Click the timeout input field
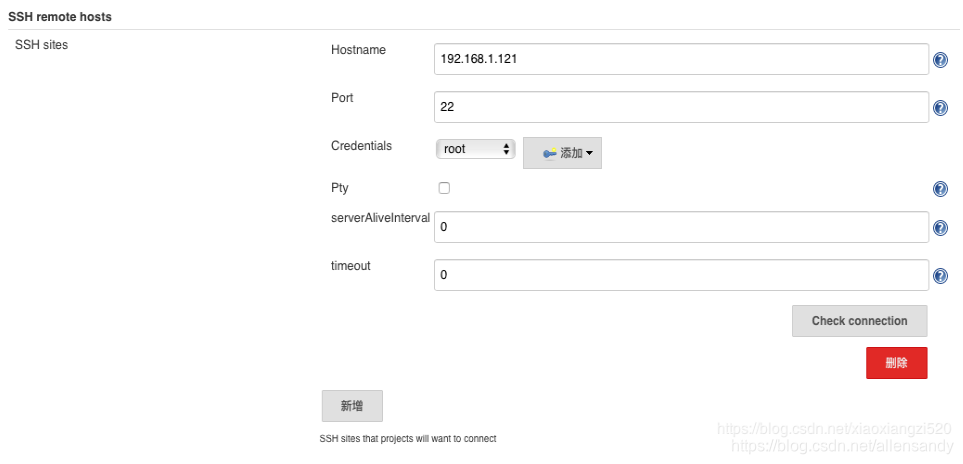The width and height of the screenshot is (963, 464). click(x=681, y=275)
